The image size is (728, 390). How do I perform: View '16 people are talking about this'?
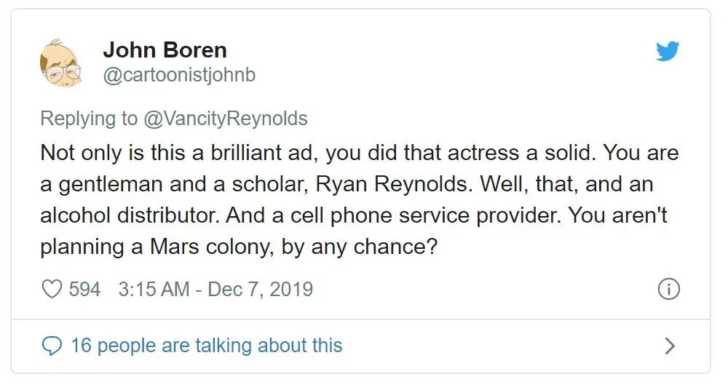pos(206,346)
